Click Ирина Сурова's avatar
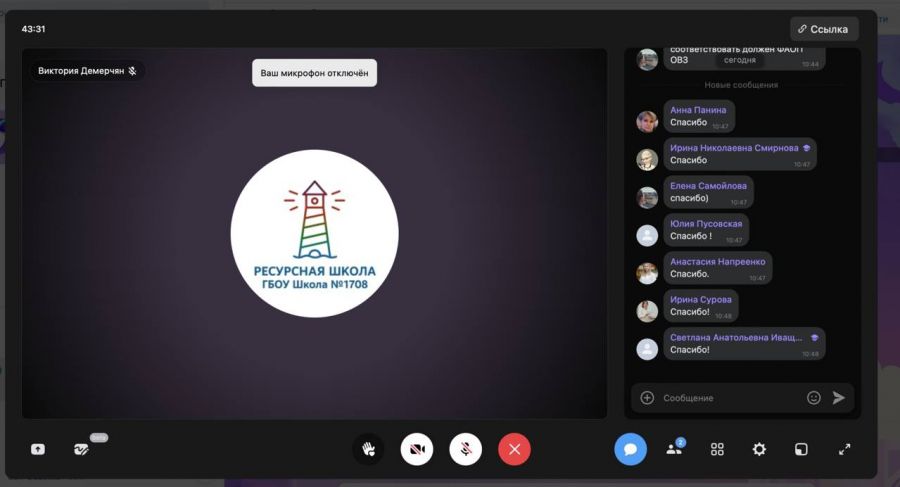Image resolution: width=900 pixels, height=487 pixels. tap(647, 311)
